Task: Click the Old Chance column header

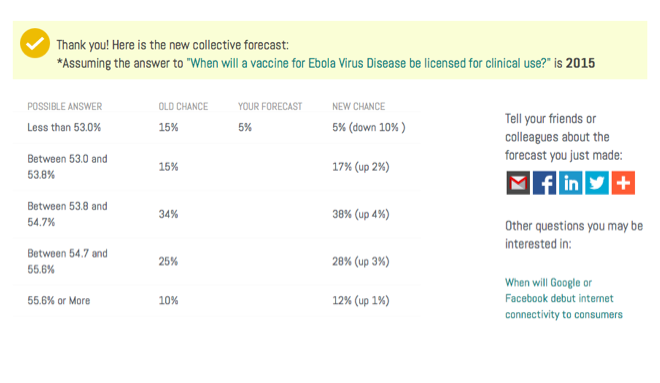Action: click(x=183, y=106)
